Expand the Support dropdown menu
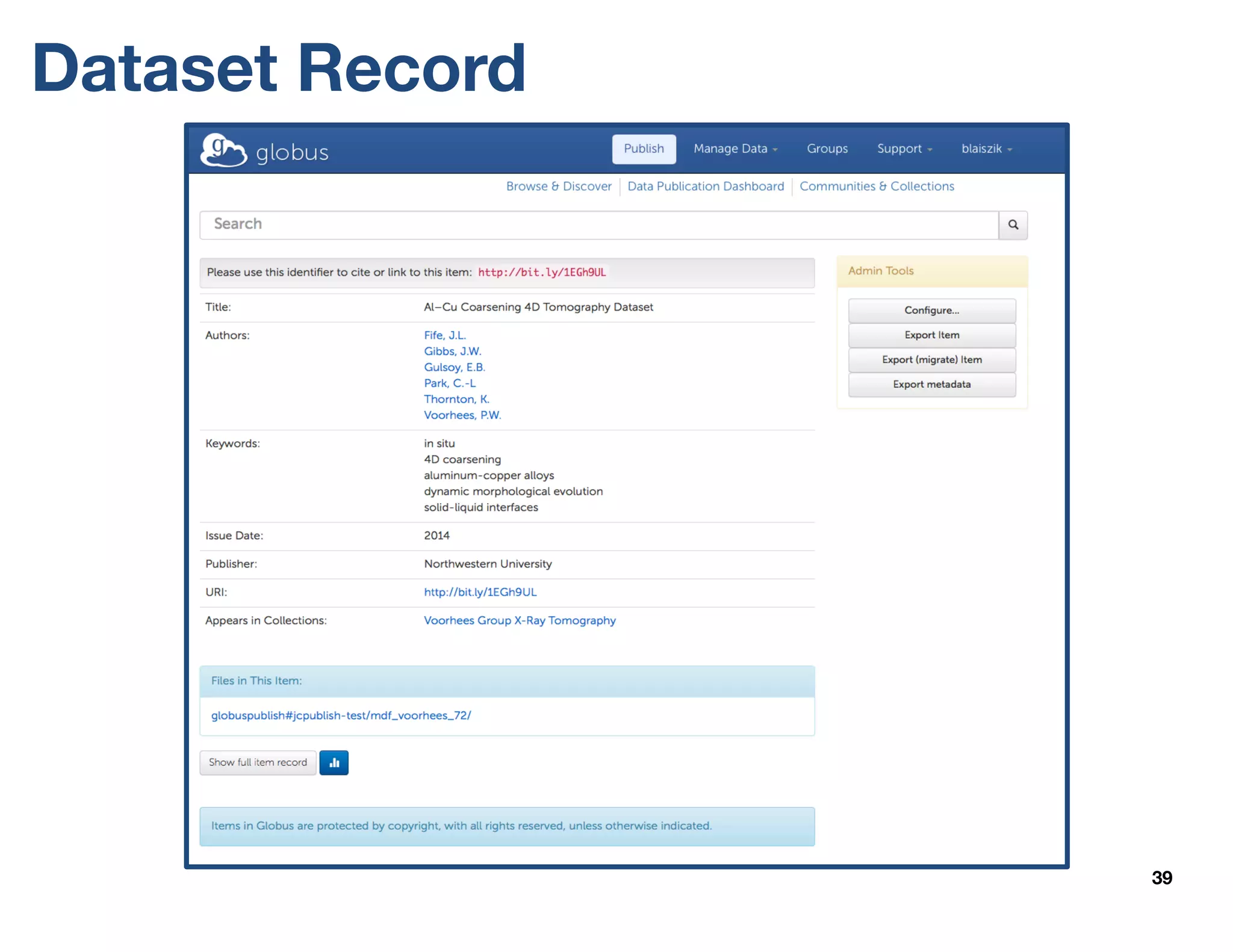 [x=904, y=149]
